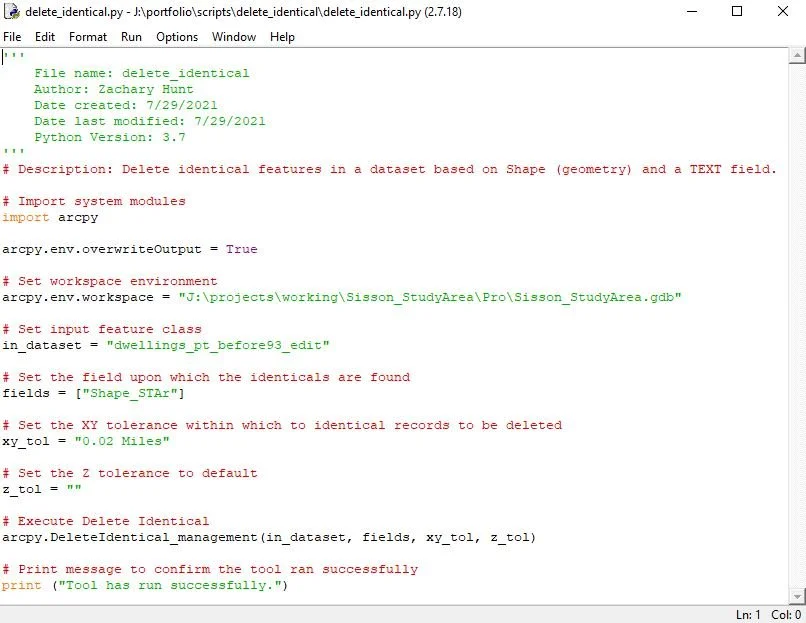806x623 pixels.
Task: Open the Options menu
Action: point(177,37)
